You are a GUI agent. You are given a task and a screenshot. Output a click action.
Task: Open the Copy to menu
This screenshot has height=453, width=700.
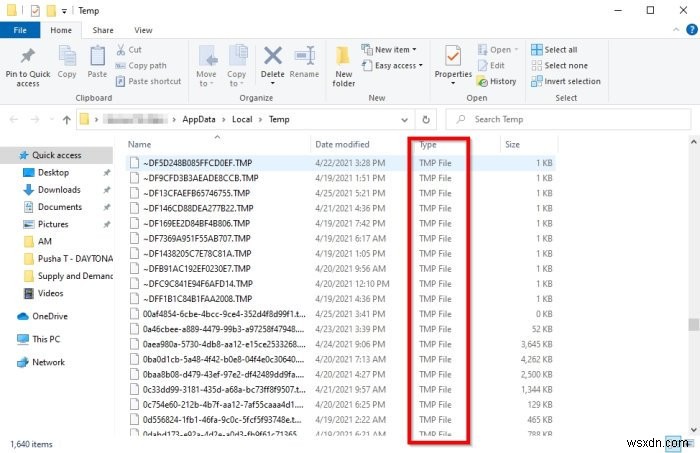[237, 66]
